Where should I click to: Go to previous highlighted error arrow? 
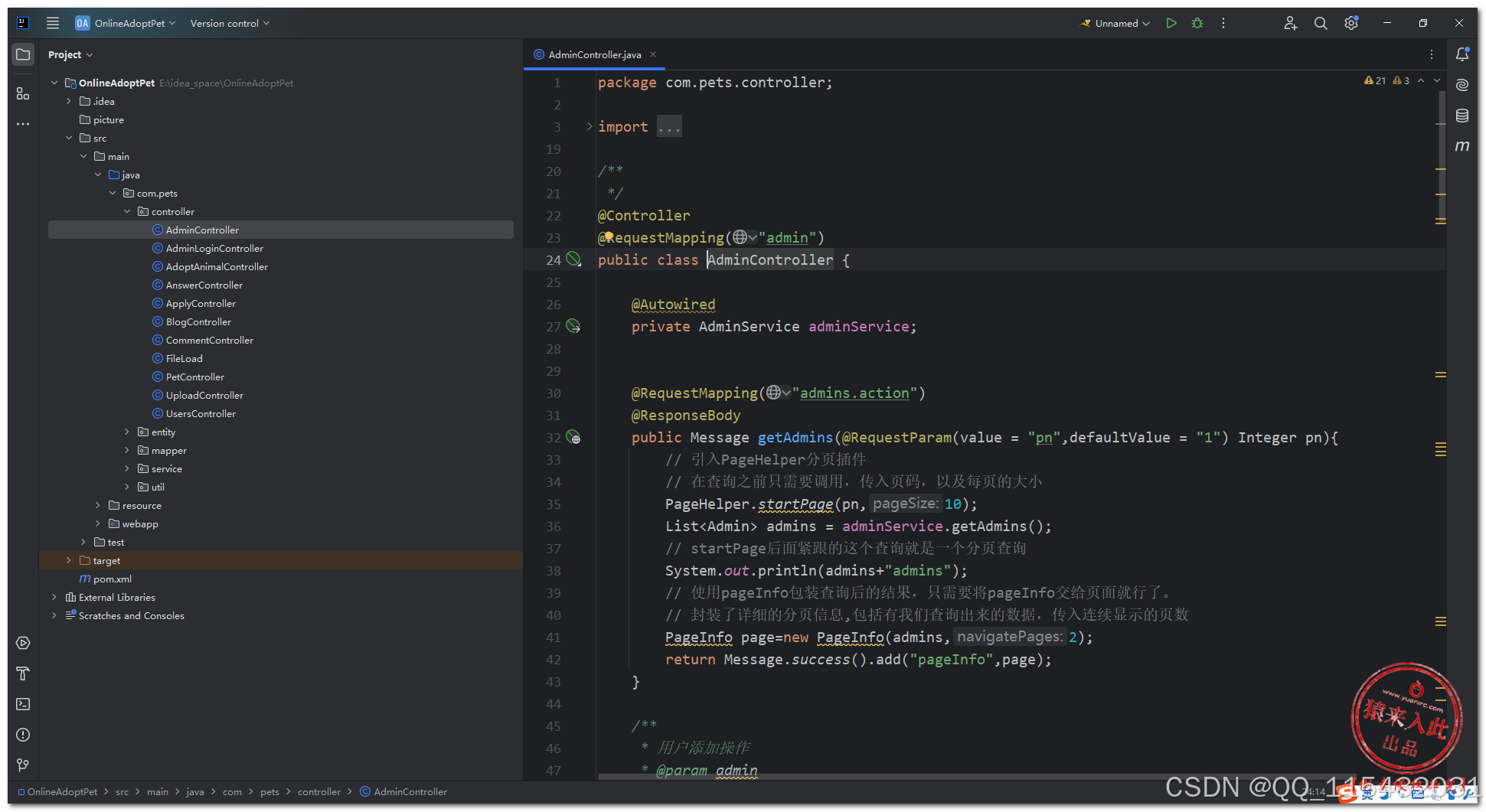(1421, 80)
